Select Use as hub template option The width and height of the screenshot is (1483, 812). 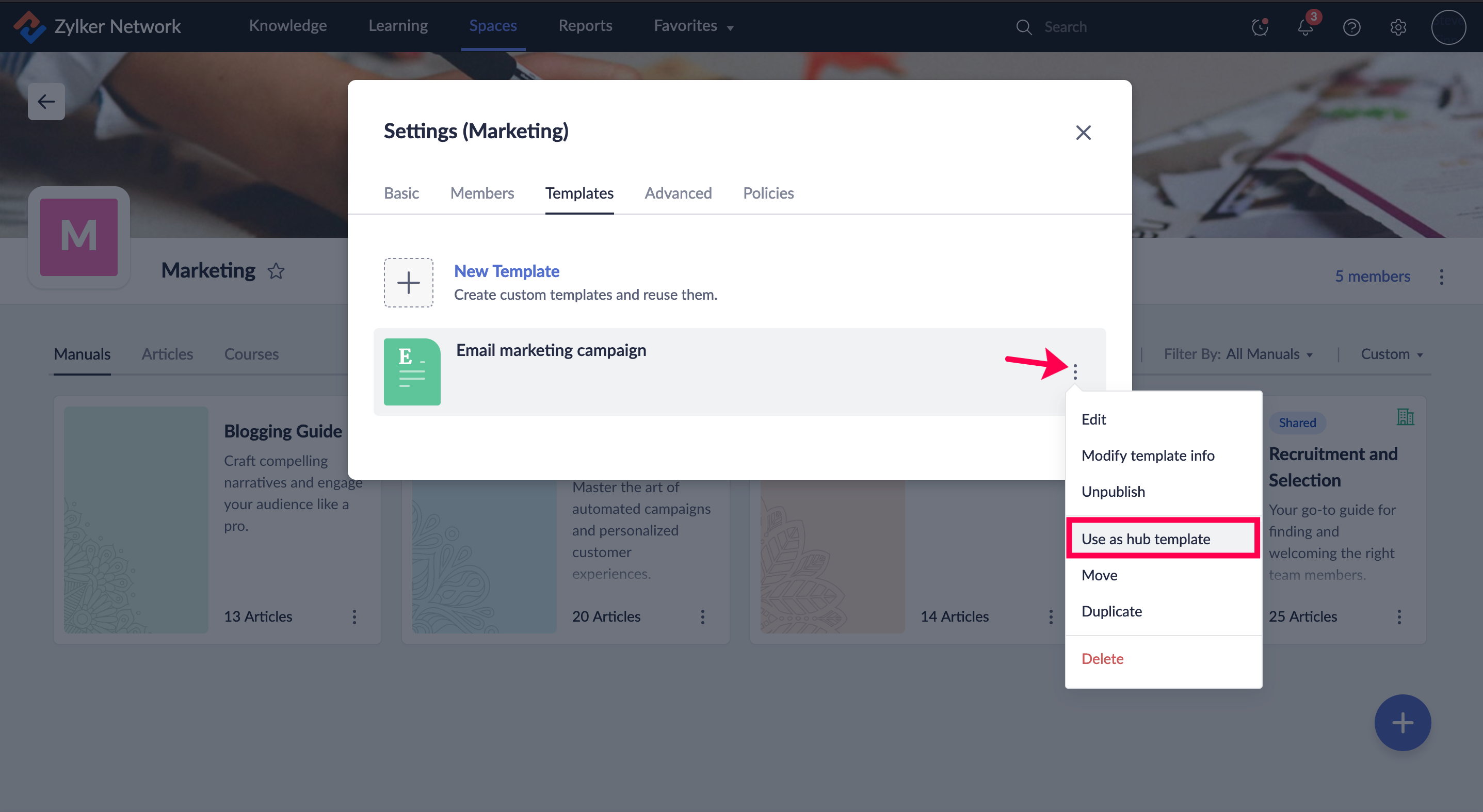(x=1146, y=539)
